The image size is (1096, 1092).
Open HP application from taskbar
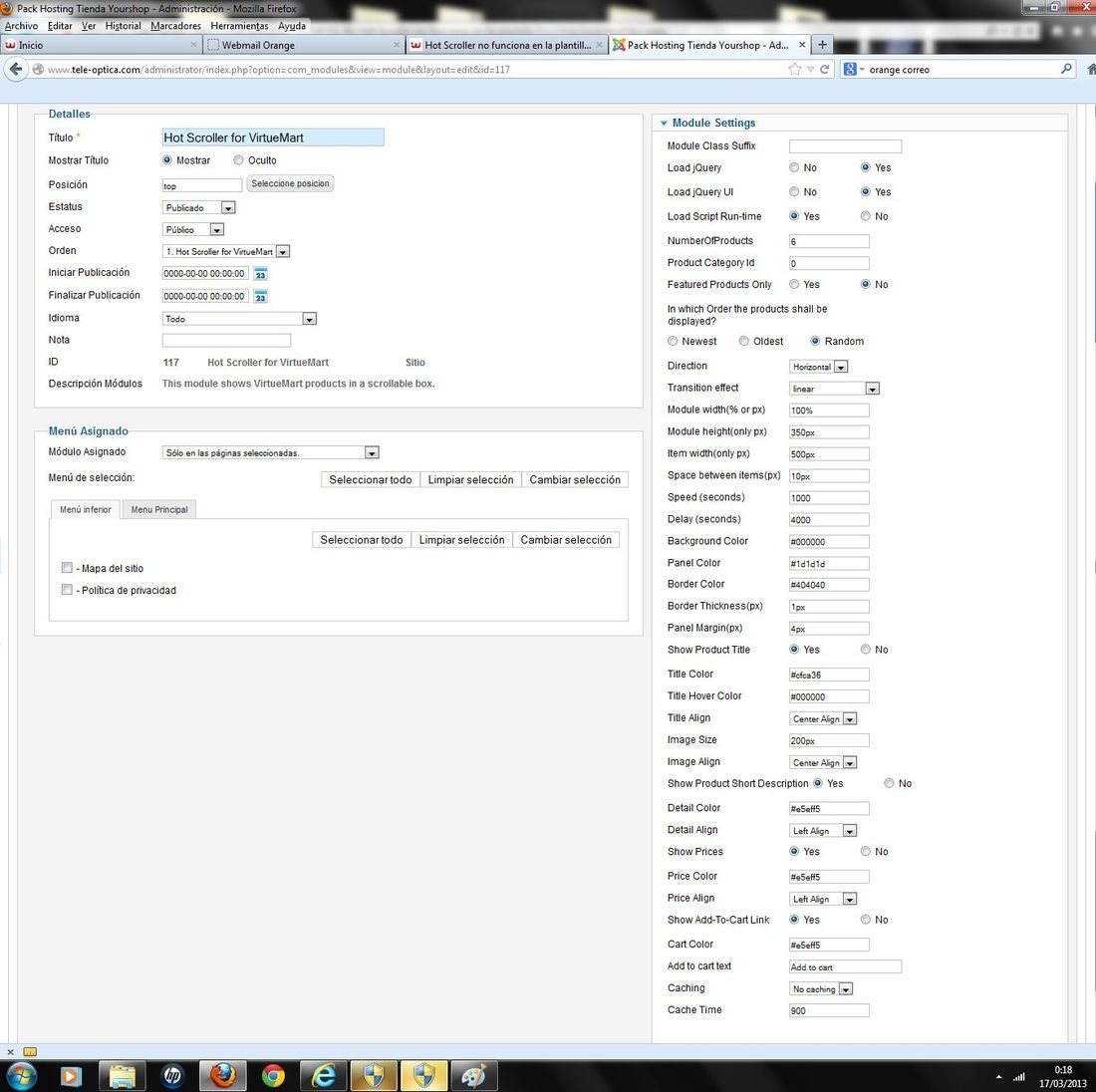point(172,1076)
